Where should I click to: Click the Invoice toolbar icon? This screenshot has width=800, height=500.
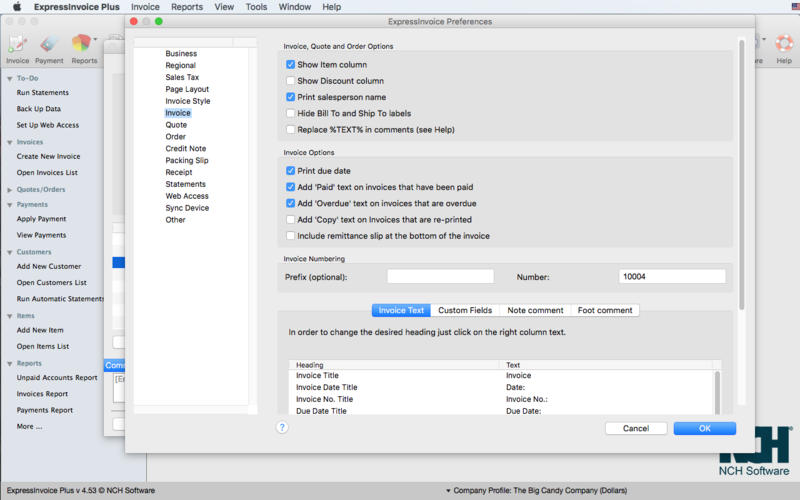point(17,46)
